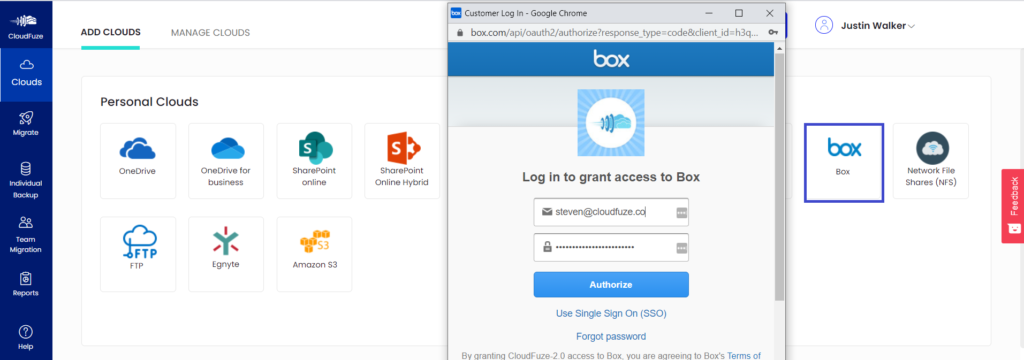Image resolution: width=1024 pixels, height=360 pixels.
Task: Select the FTP cloud tile
Action: (138, 254)
